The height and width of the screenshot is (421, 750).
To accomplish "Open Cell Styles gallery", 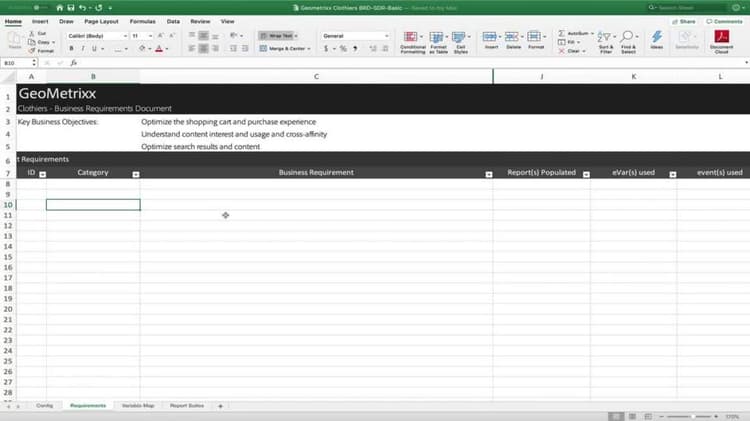I will [461, 42].
